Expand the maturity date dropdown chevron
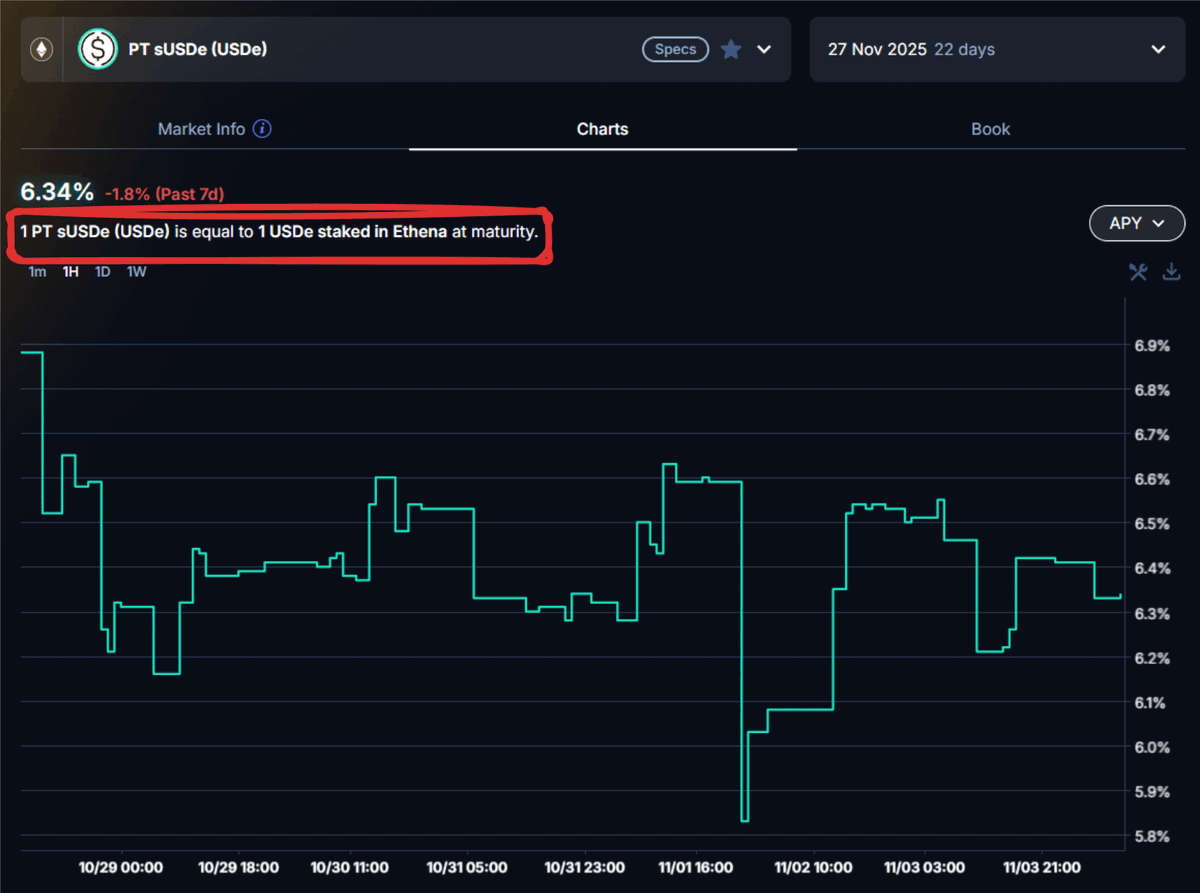 coord(1158,49)
